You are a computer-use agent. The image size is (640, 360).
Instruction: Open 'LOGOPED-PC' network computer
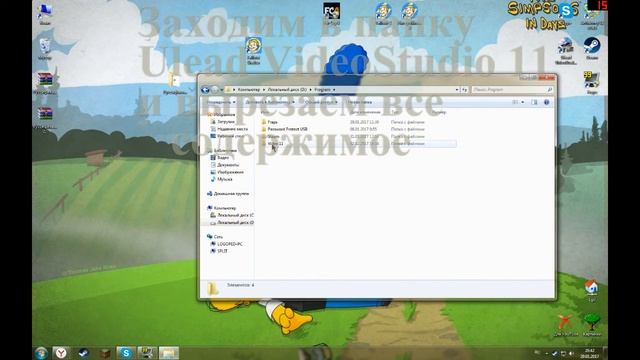point(229,244)
